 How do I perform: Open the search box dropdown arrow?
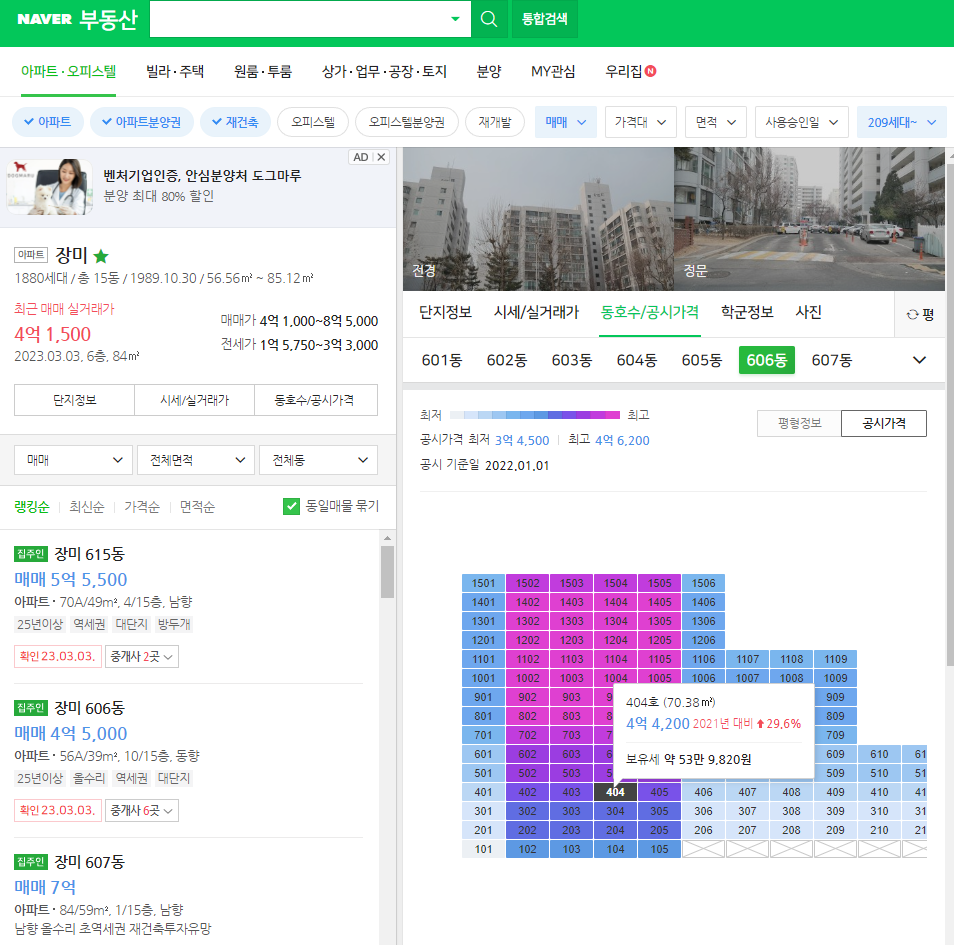pyautogui.click(x=455, y=19)
